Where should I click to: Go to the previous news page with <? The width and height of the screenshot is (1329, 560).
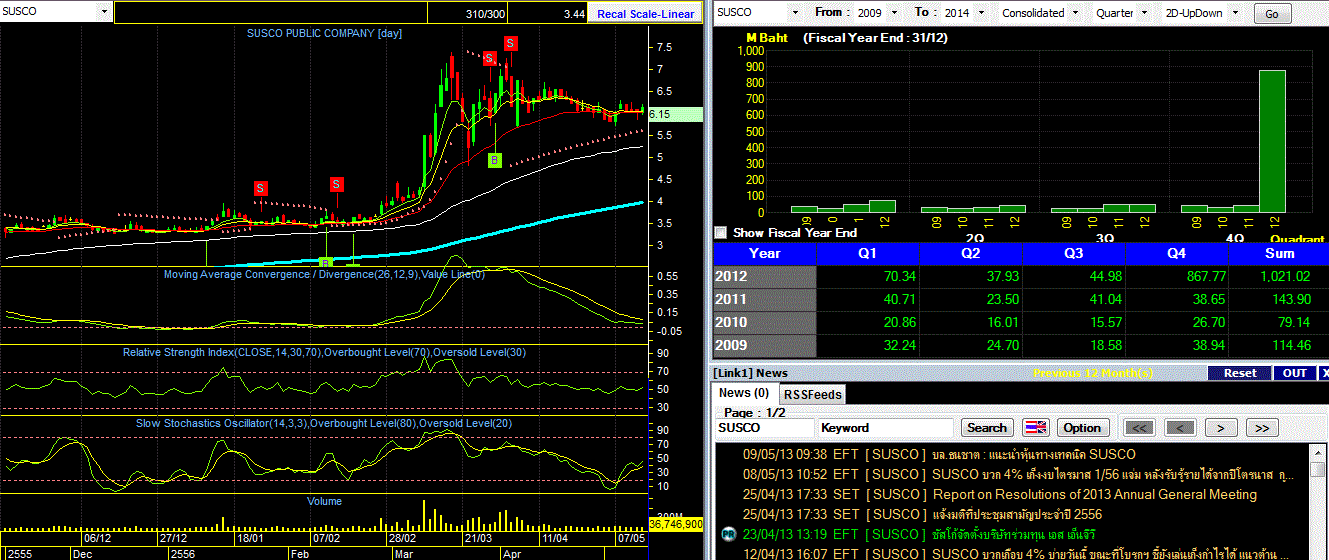(x=1180, y=428)
